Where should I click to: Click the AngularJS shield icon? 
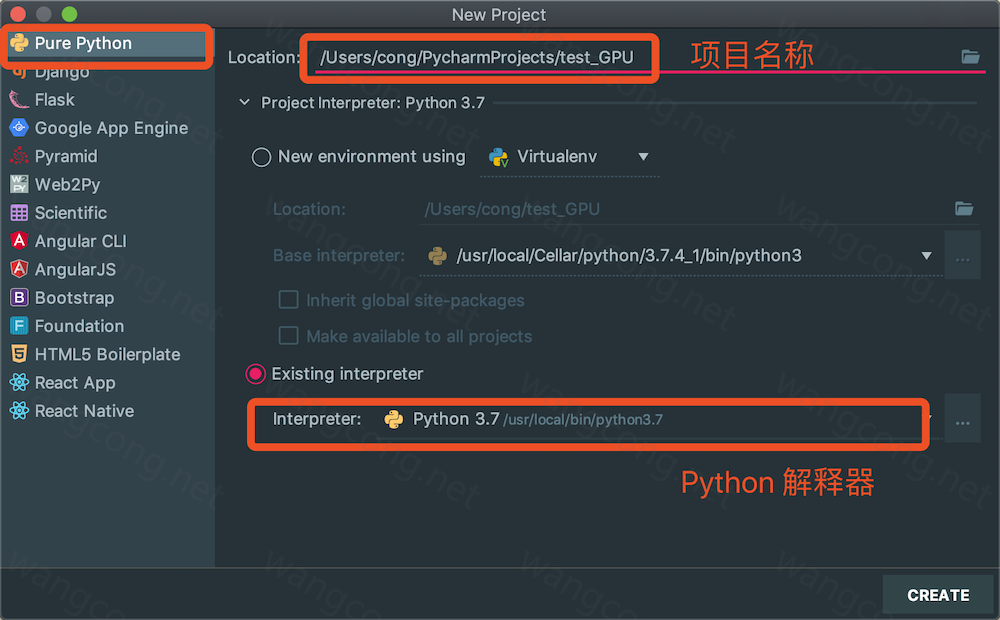pos(19,269)
